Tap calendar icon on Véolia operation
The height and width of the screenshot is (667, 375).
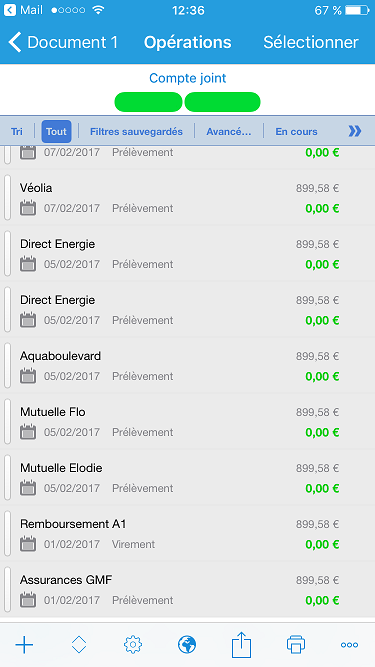click(28, 208)
